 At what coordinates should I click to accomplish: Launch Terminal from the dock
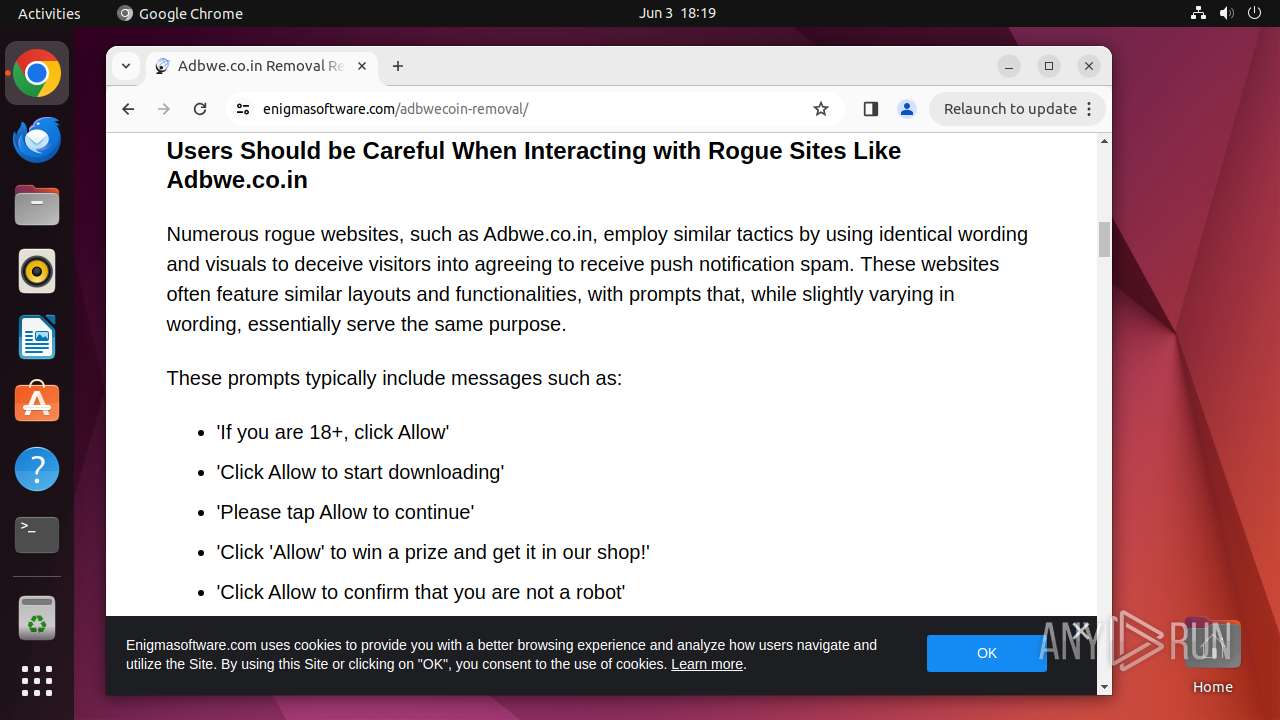(x=37, y=535)
